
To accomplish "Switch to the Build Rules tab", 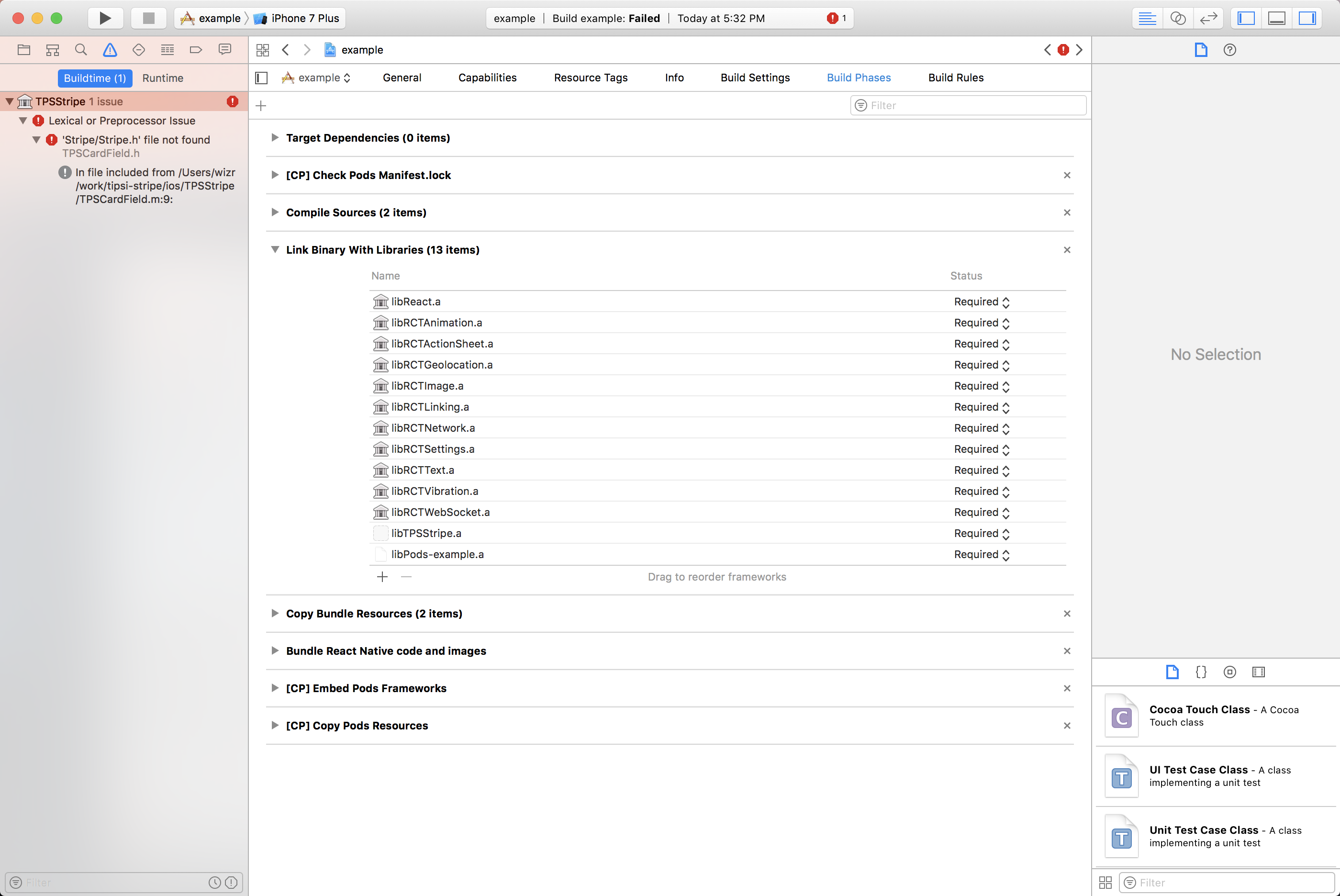I will [x=956, y=78].
